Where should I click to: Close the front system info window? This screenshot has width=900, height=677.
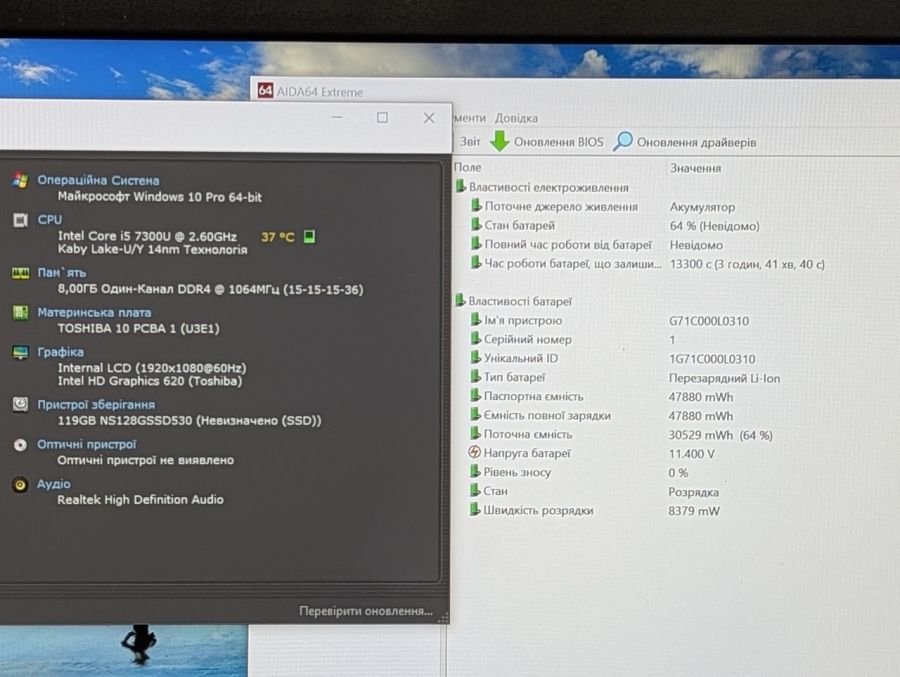(x=429, y=118)
